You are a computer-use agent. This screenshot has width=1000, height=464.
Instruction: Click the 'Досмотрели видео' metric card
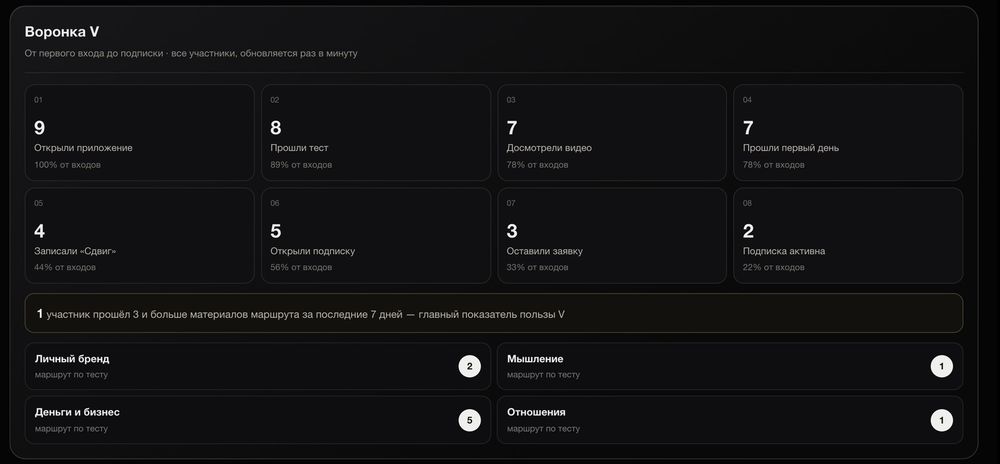tap(612, 133)
